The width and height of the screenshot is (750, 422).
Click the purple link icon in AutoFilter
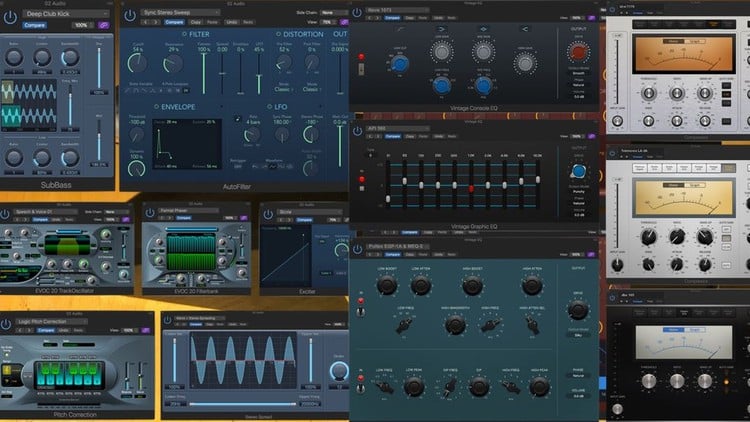coord(345,20)
